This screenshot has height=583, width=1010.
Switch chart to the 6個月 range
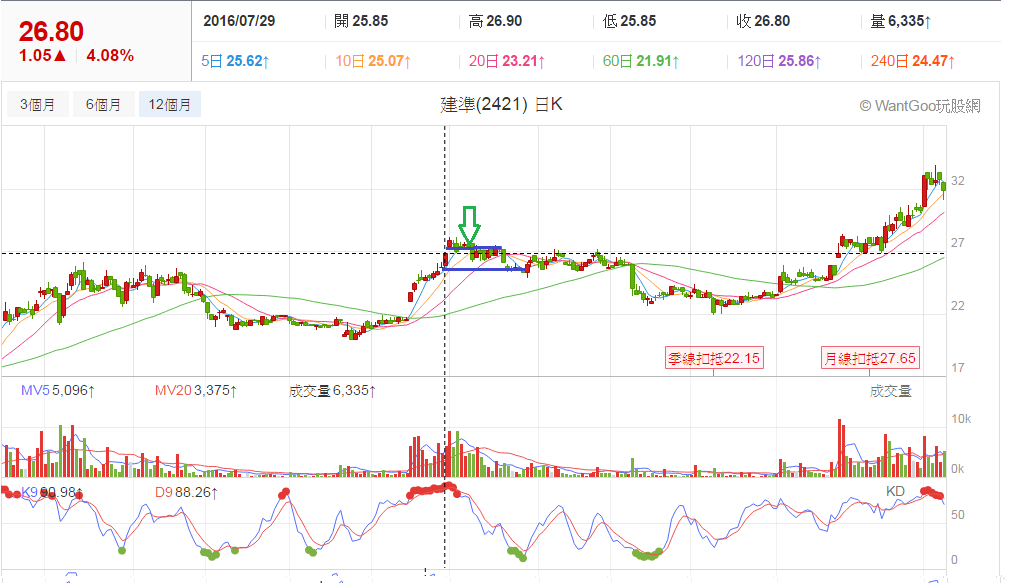[103, 104]
